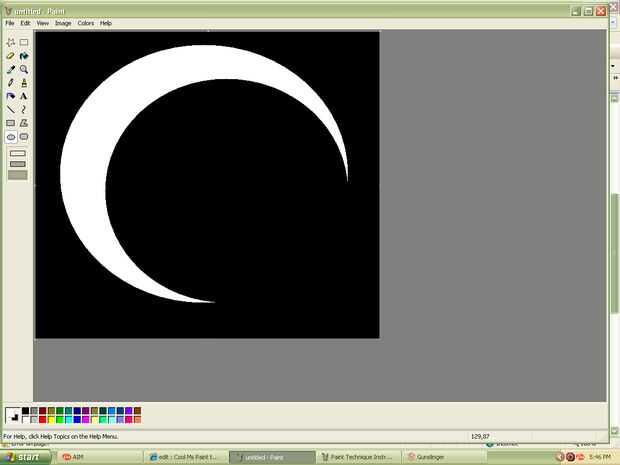
Task: Open the Edit menu
Action: point(25,23)
